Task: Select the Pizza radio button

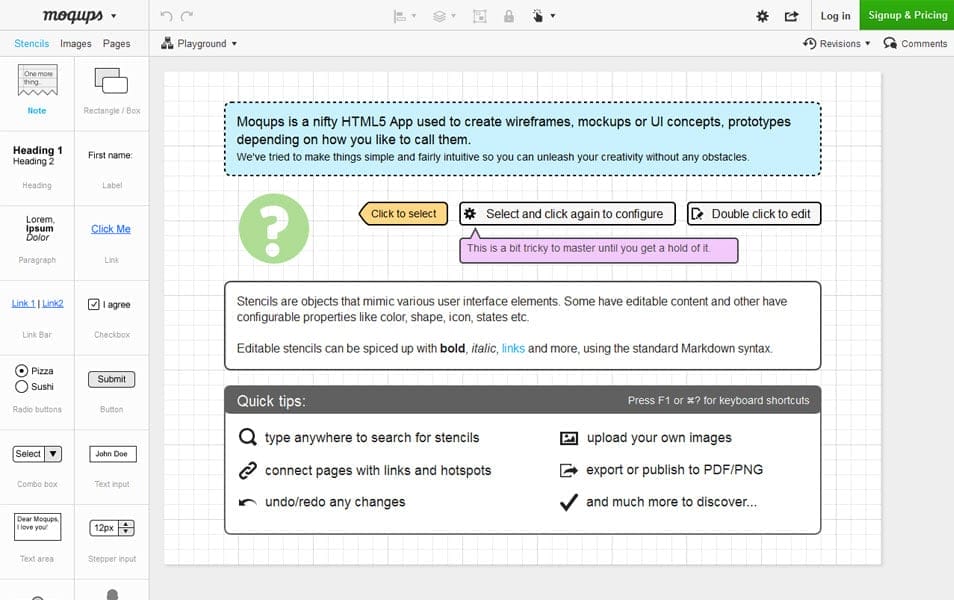Action: click(21, 370)
